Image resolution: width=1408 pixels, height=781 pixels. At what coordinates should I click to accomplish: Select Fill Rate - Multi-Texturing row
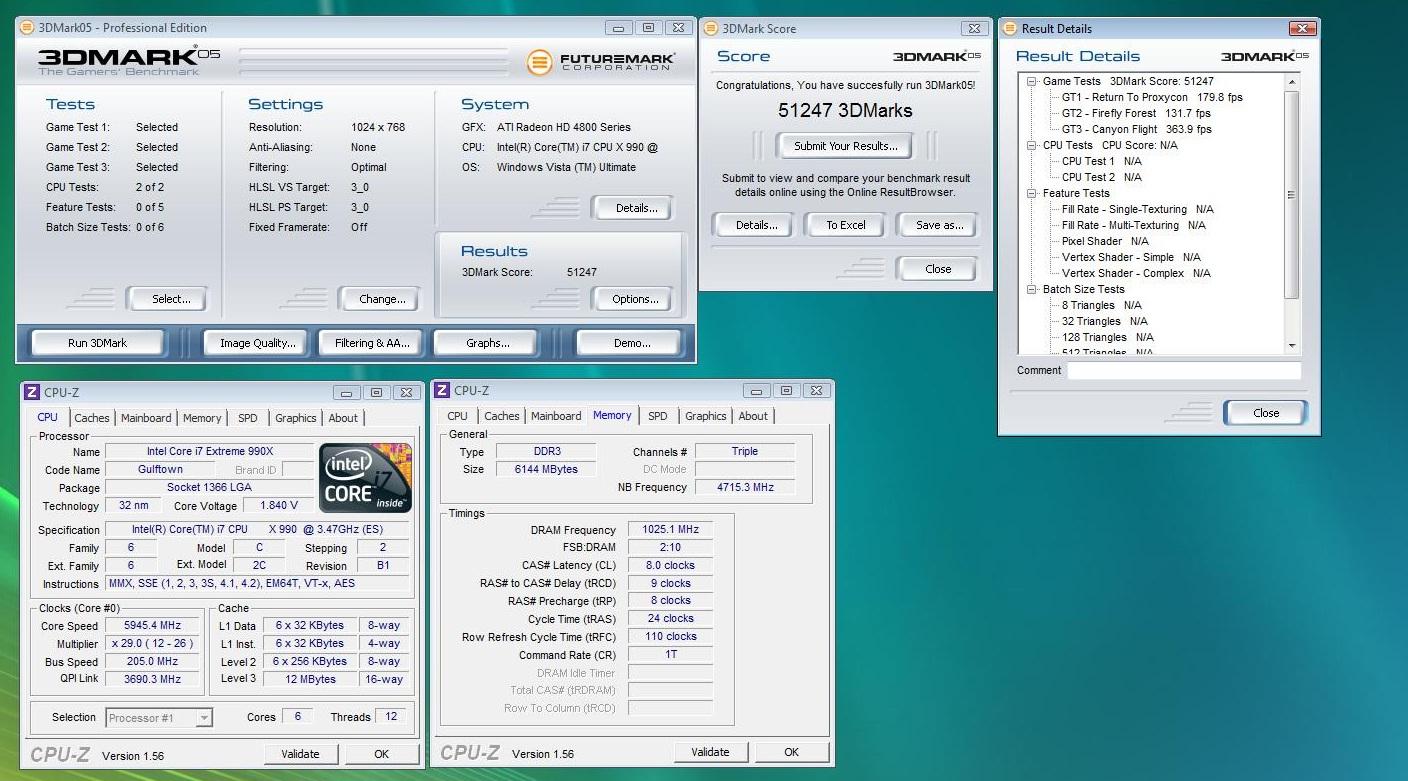(1133, 226)
